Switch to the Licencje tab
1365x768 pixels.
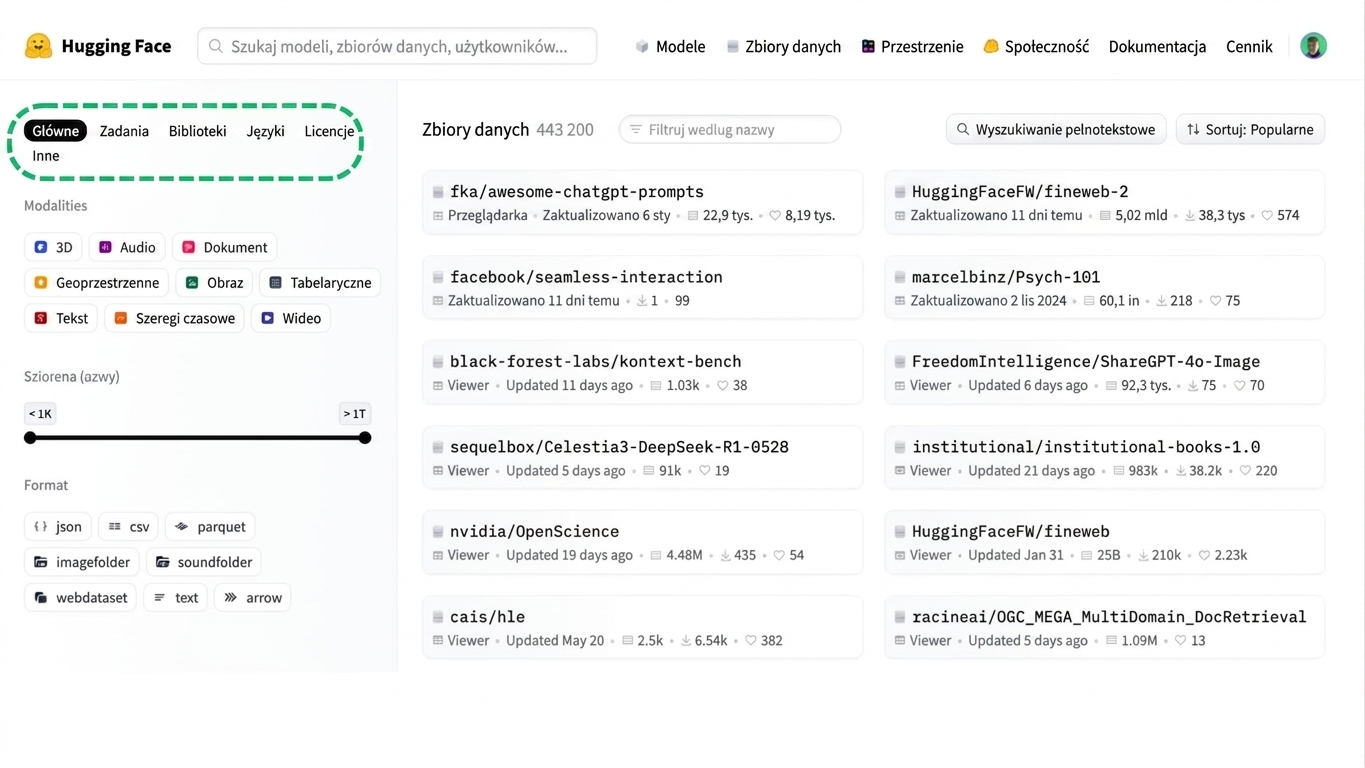click(329, 131)
